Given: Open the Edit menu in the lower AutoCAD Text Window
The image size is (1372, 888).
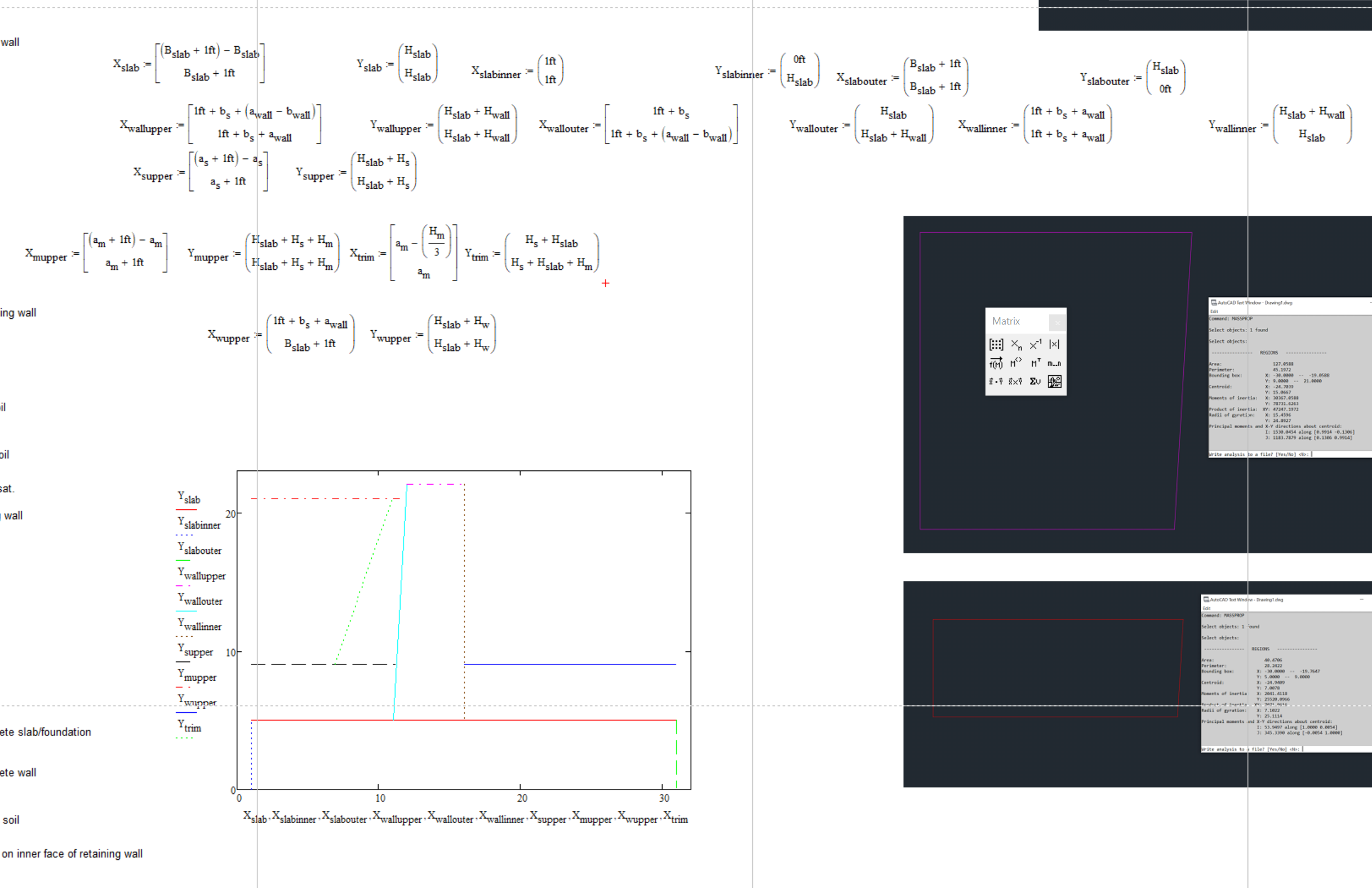Looking at the screenshot, I should (x=1205, y=608).
